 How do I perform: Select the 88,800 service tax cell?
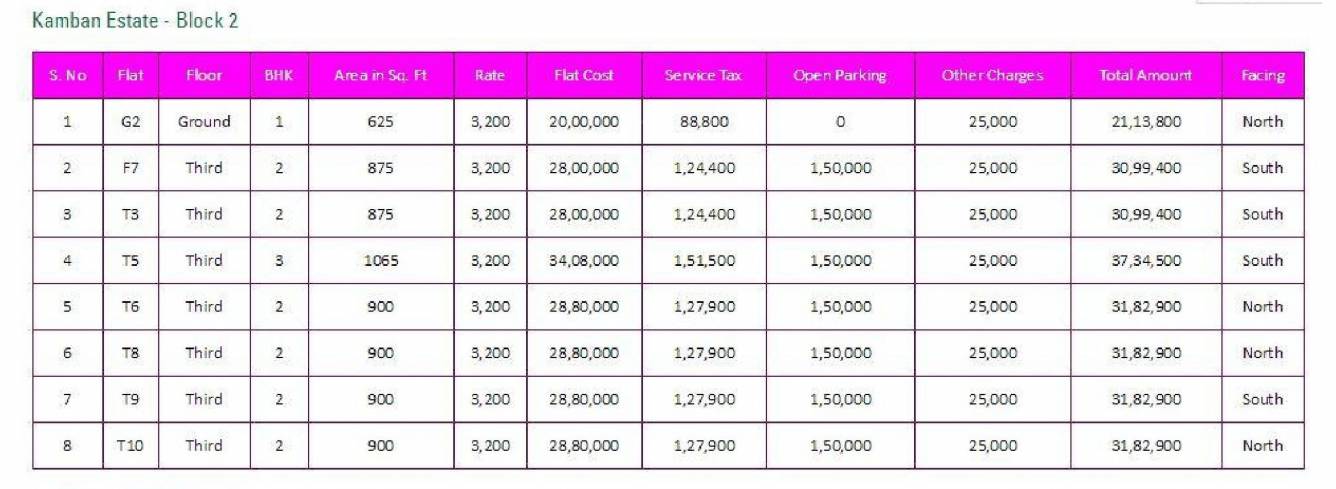pyautogui.click(x=703, y=122)
